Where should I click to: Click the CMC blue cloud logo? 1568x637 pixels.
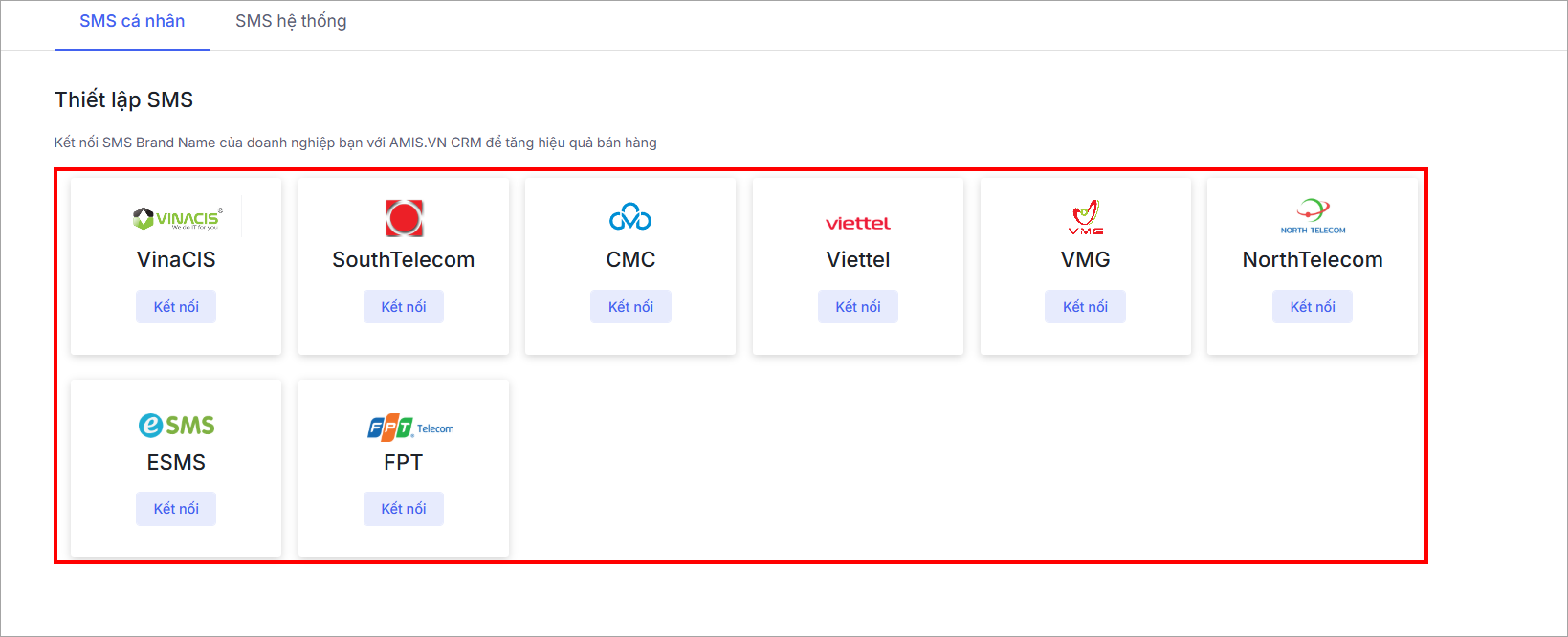pos(630,217)
